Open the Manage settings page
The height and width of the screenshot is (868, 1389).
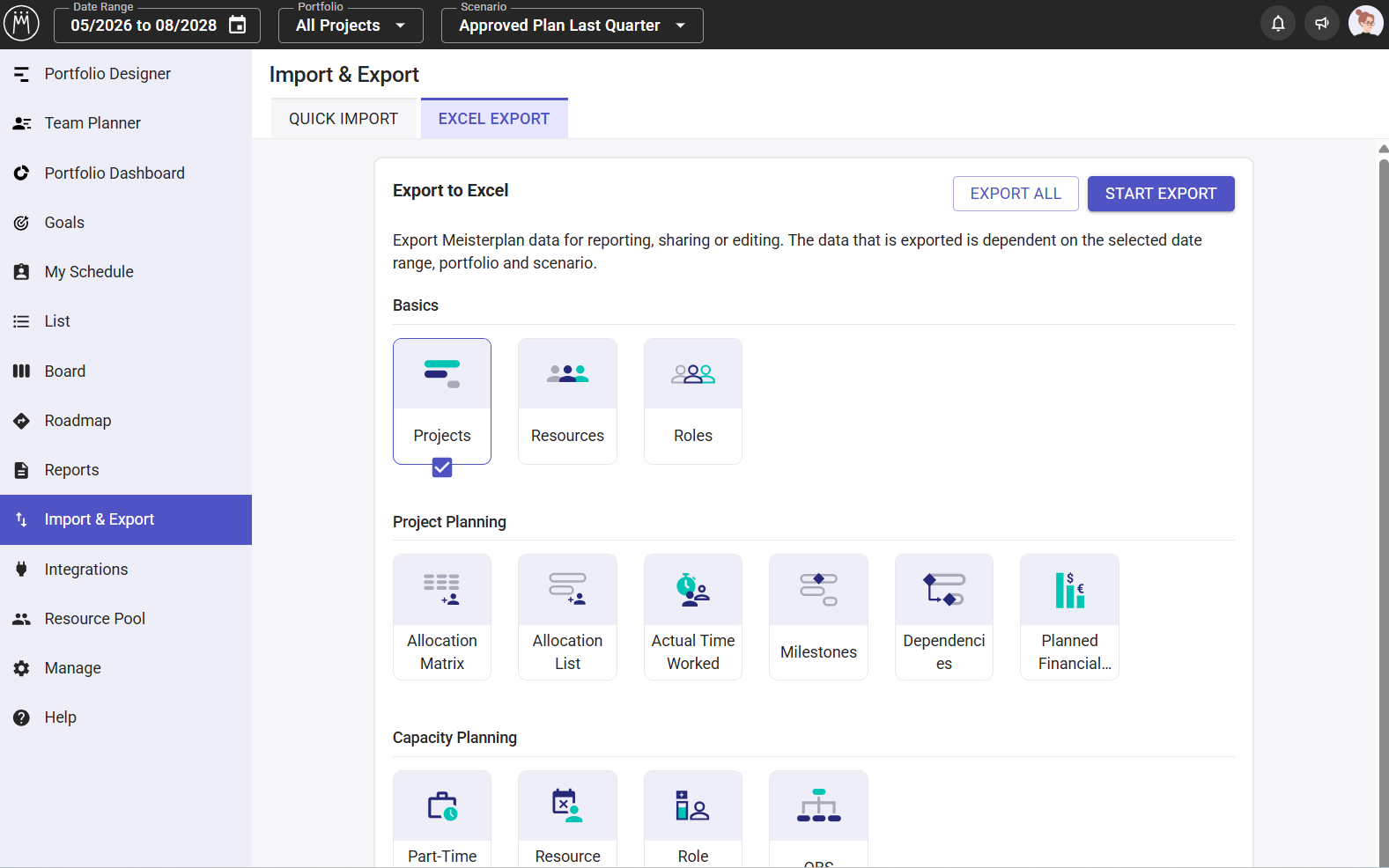pos(126,668)
